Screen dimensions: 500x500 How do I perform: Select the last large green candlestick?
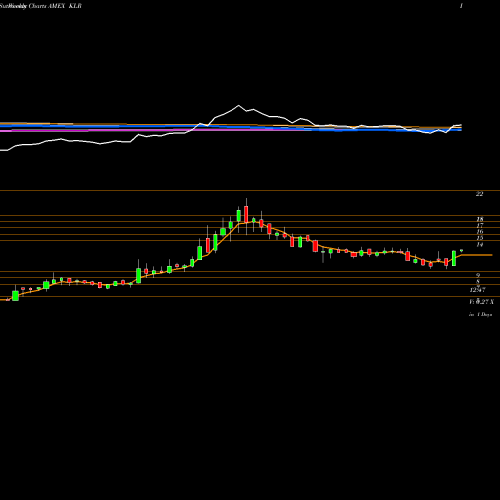coord(454,258)
